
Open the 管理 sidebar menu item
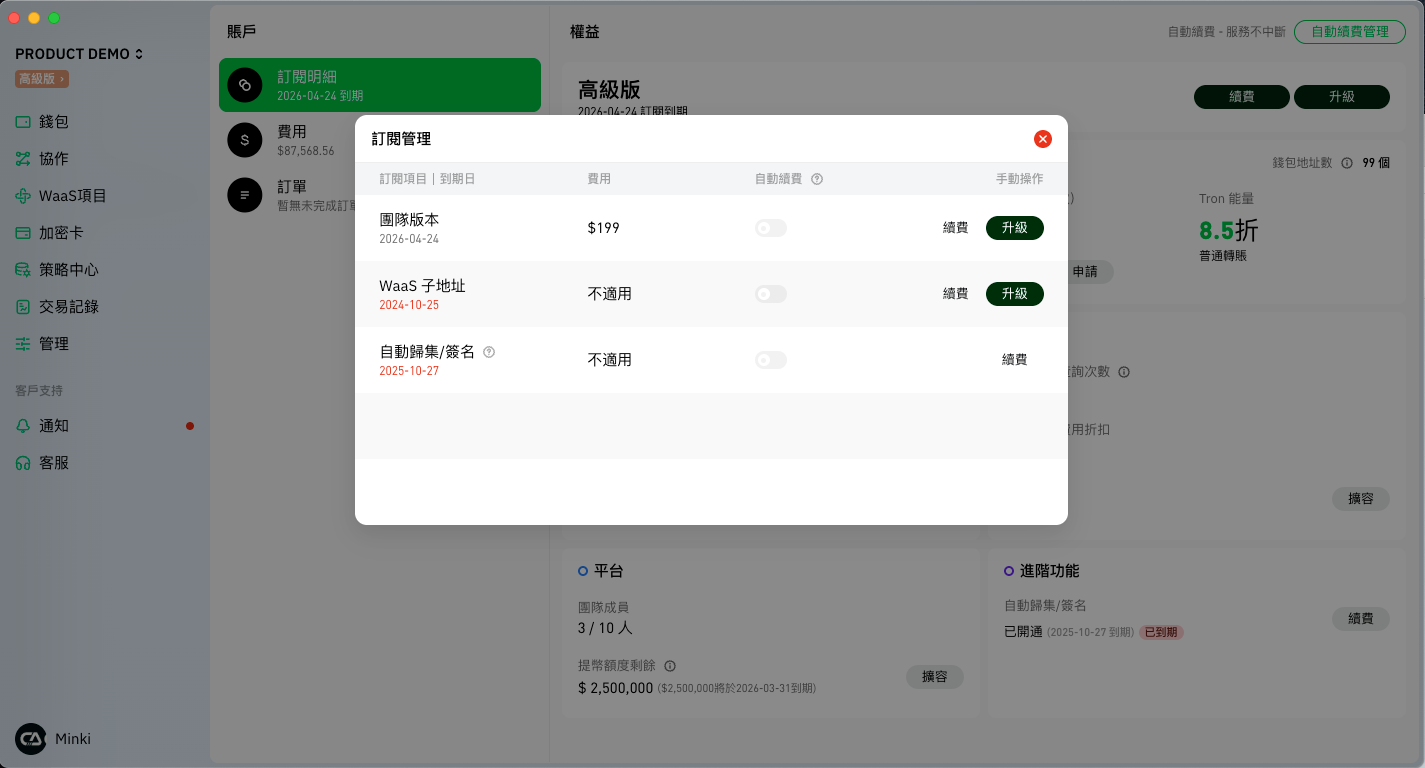point(54,344)
